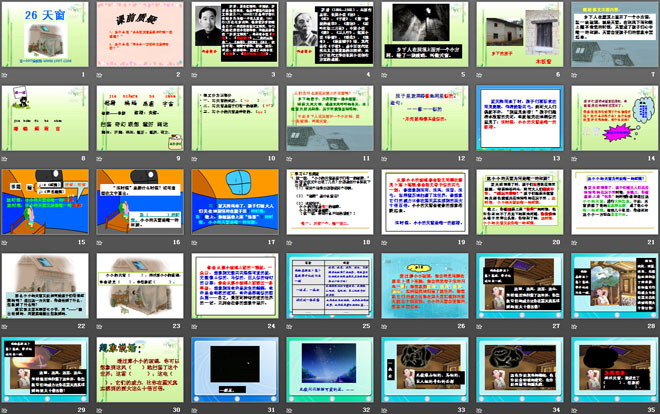660x414 pixels.
Task: Select slide 30 titled 想象说话
Action: click(x=141, y=372)
